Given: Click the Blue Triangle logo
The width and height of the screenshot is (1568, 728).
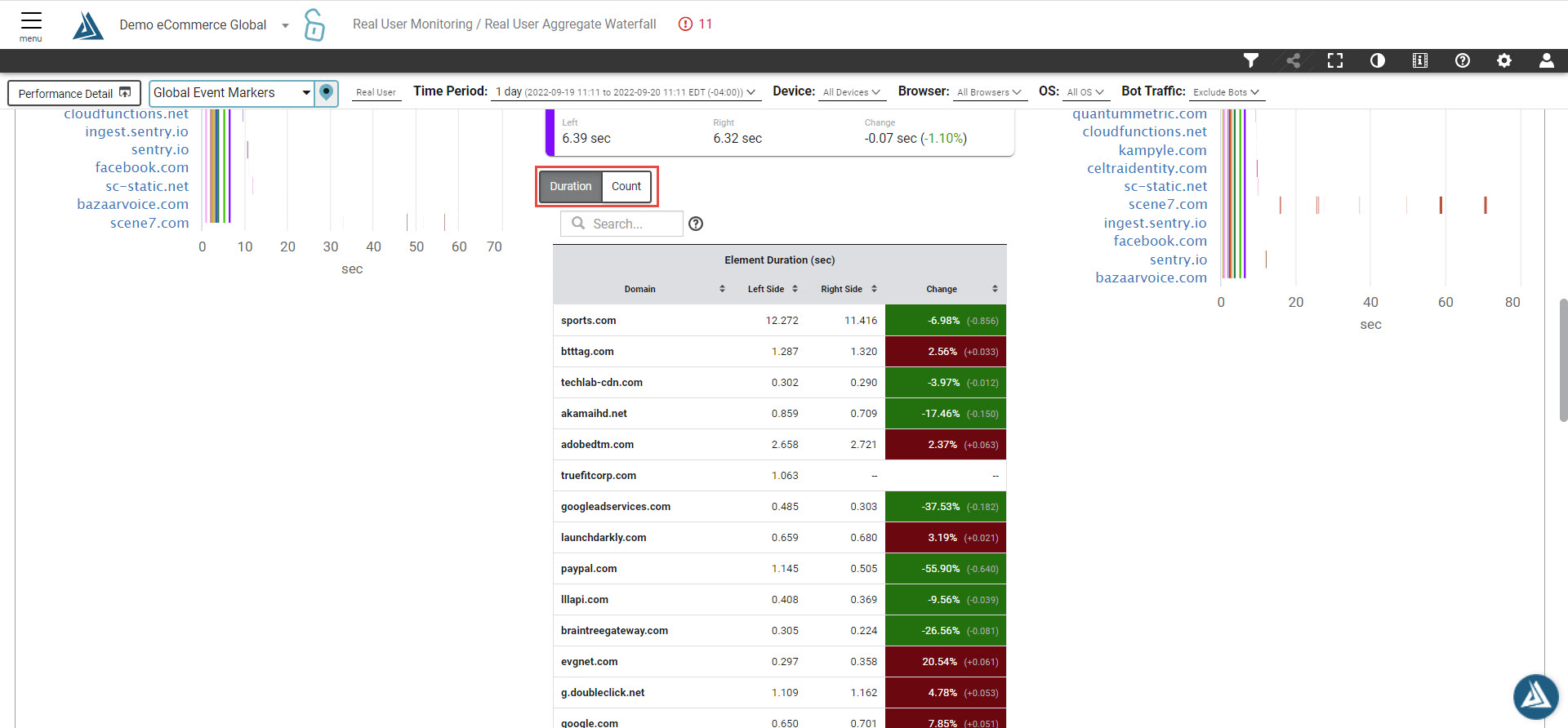Looking at the screenshot, I should click(88, 25).
